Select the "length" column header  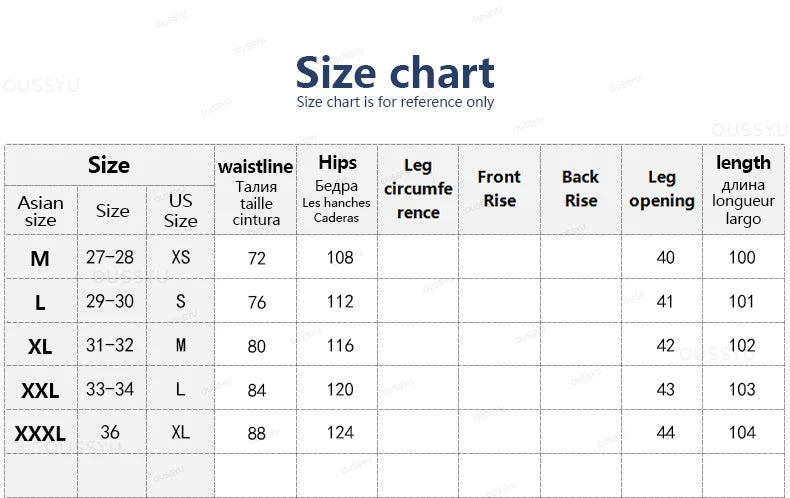point(743,163)
